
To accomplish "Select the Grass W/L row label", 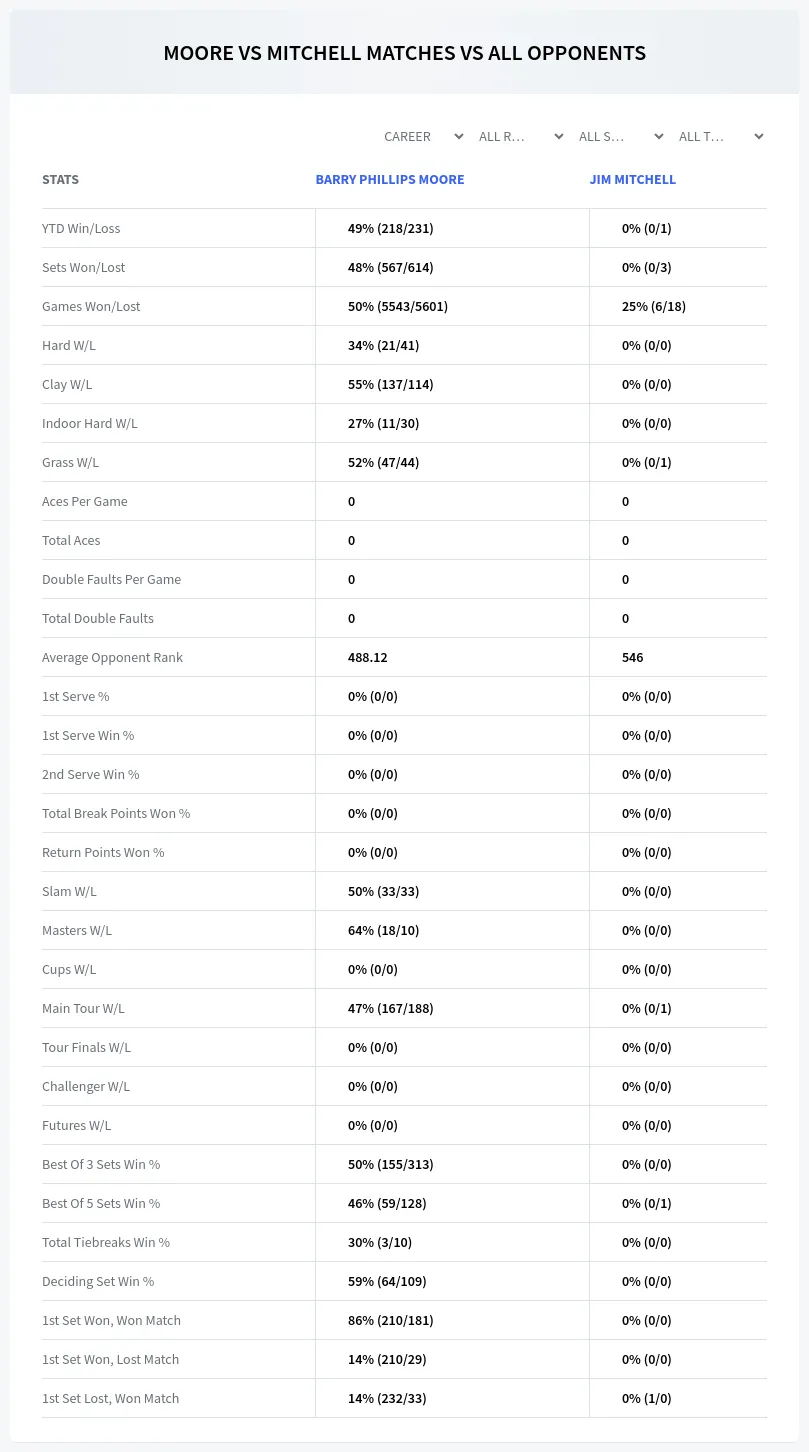I will tap(71, 463).
